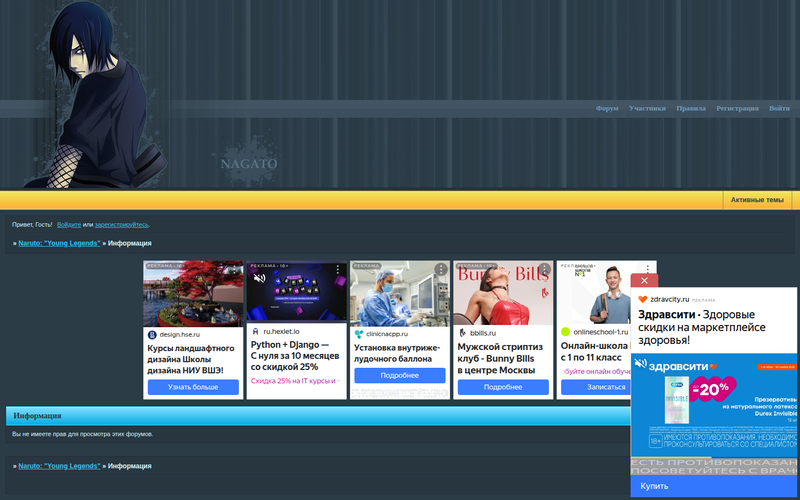The image size is (800, 500).
Task: Click the design.hse.ru favicon icon
Action: click(152, 334)
